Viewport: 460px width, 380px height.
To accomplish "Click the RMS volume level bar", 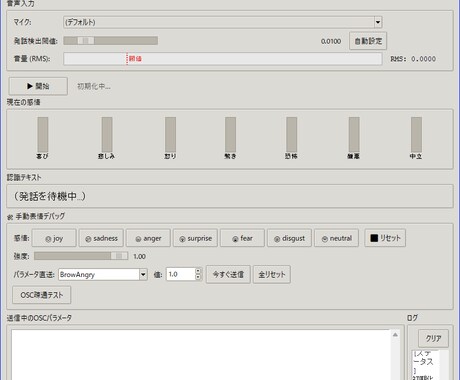I will pyautogui.click(x=223, y=59).
